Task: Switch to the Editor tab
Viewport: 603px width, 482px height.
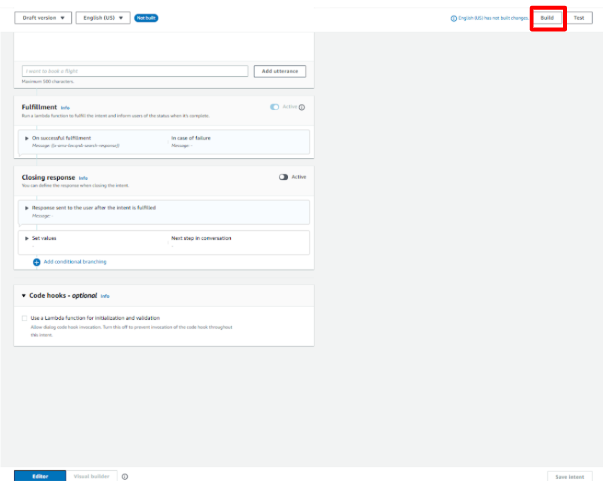Action: [x=40, y=476]
